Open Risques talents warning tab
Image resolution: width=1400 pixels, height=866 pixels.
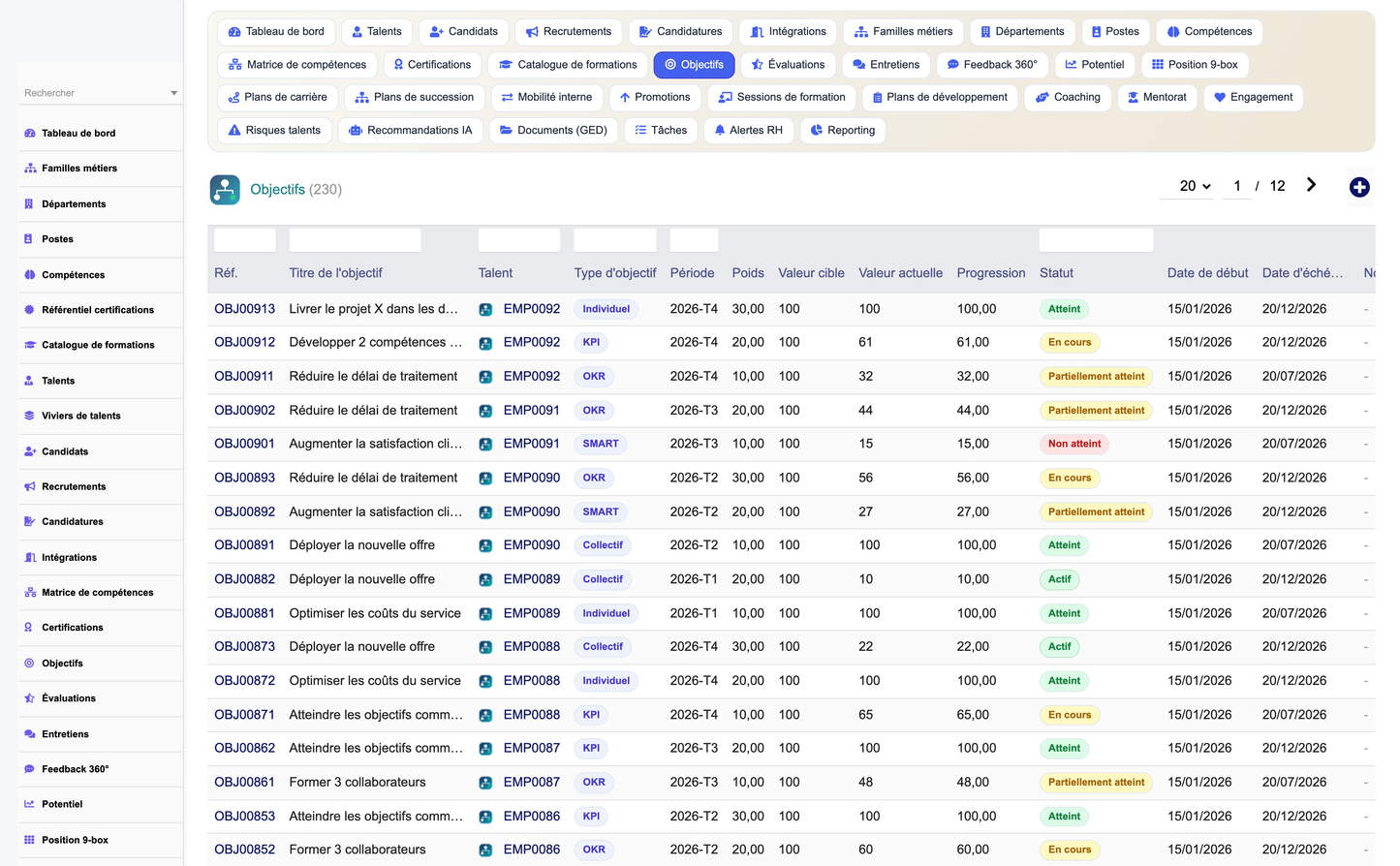(x=274, y=130)
